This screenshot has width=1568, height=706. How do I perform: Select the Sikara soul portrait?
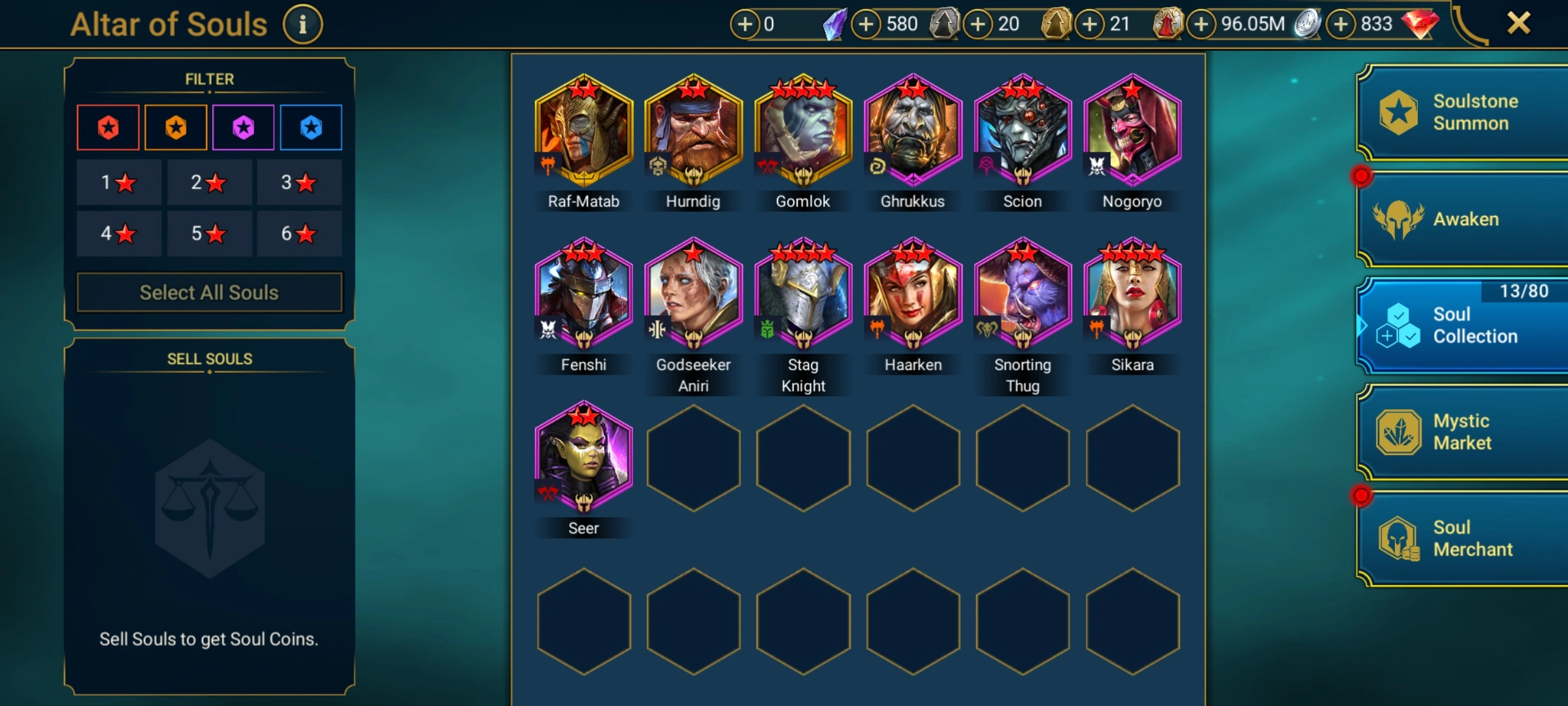[1133, 294]
